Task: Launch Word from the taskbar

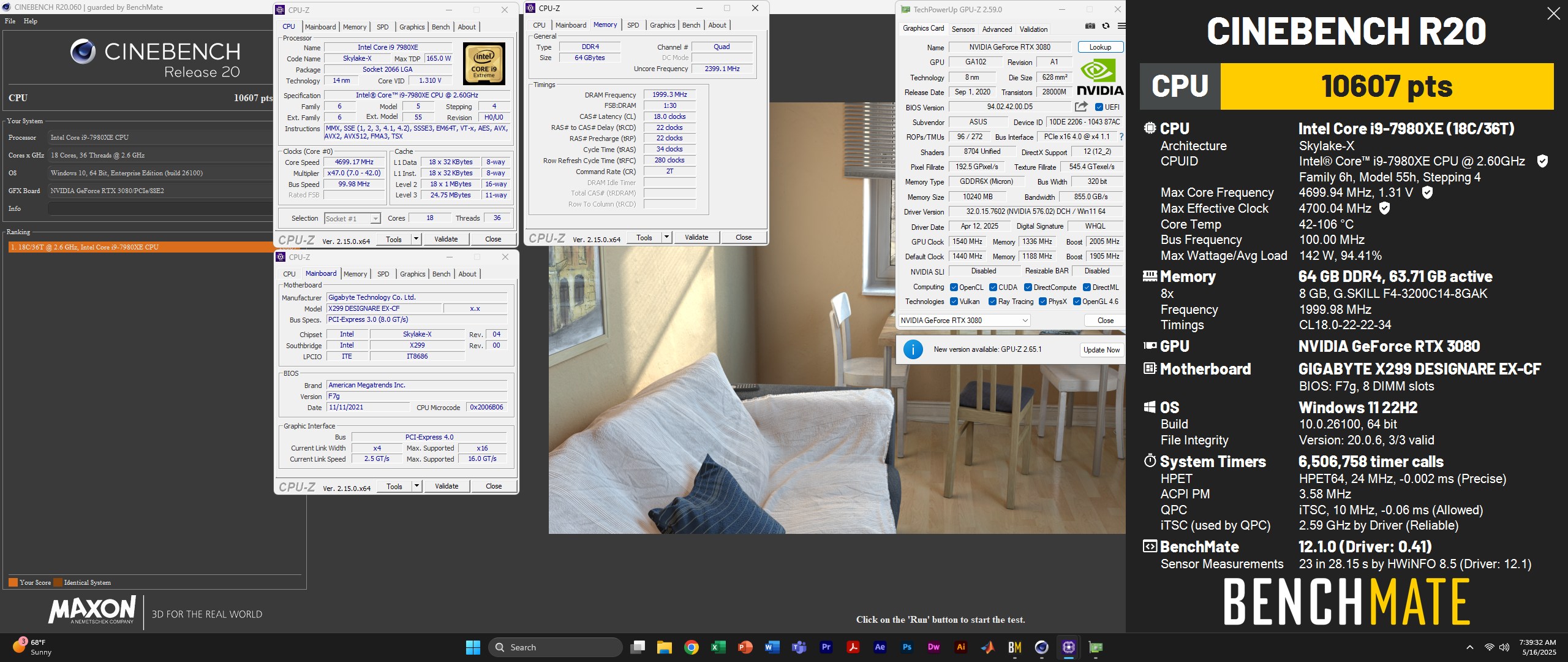Action: (772, 647)
